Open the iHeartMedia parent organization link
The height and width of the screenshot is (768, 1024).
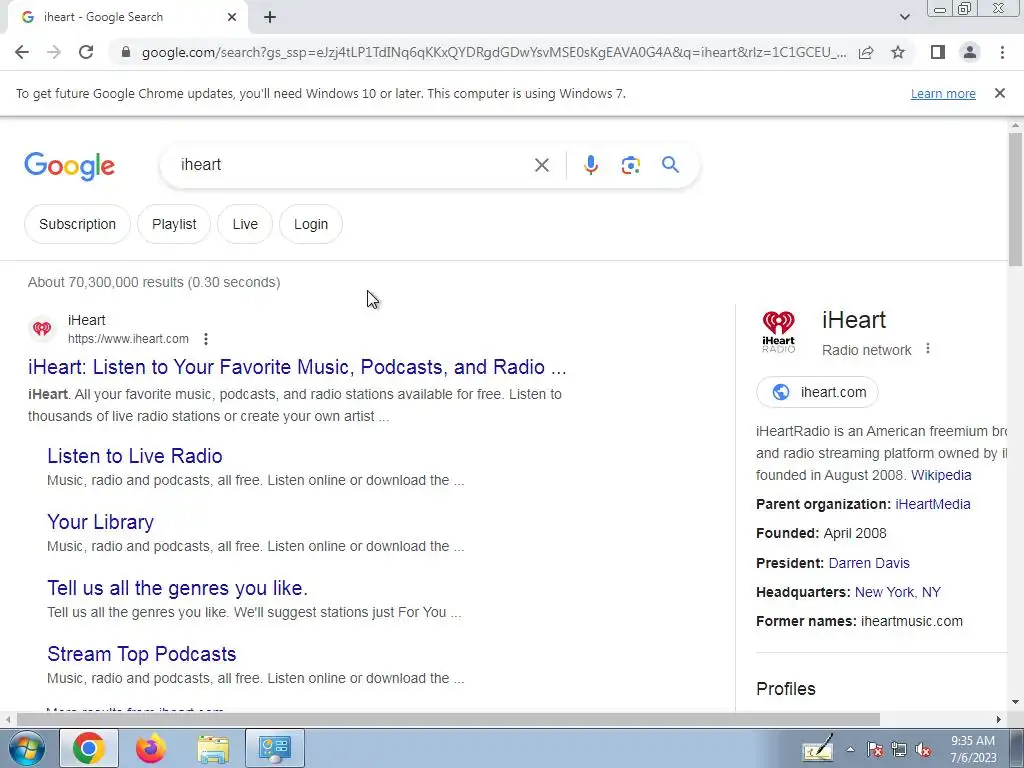(x=933, y=504)
